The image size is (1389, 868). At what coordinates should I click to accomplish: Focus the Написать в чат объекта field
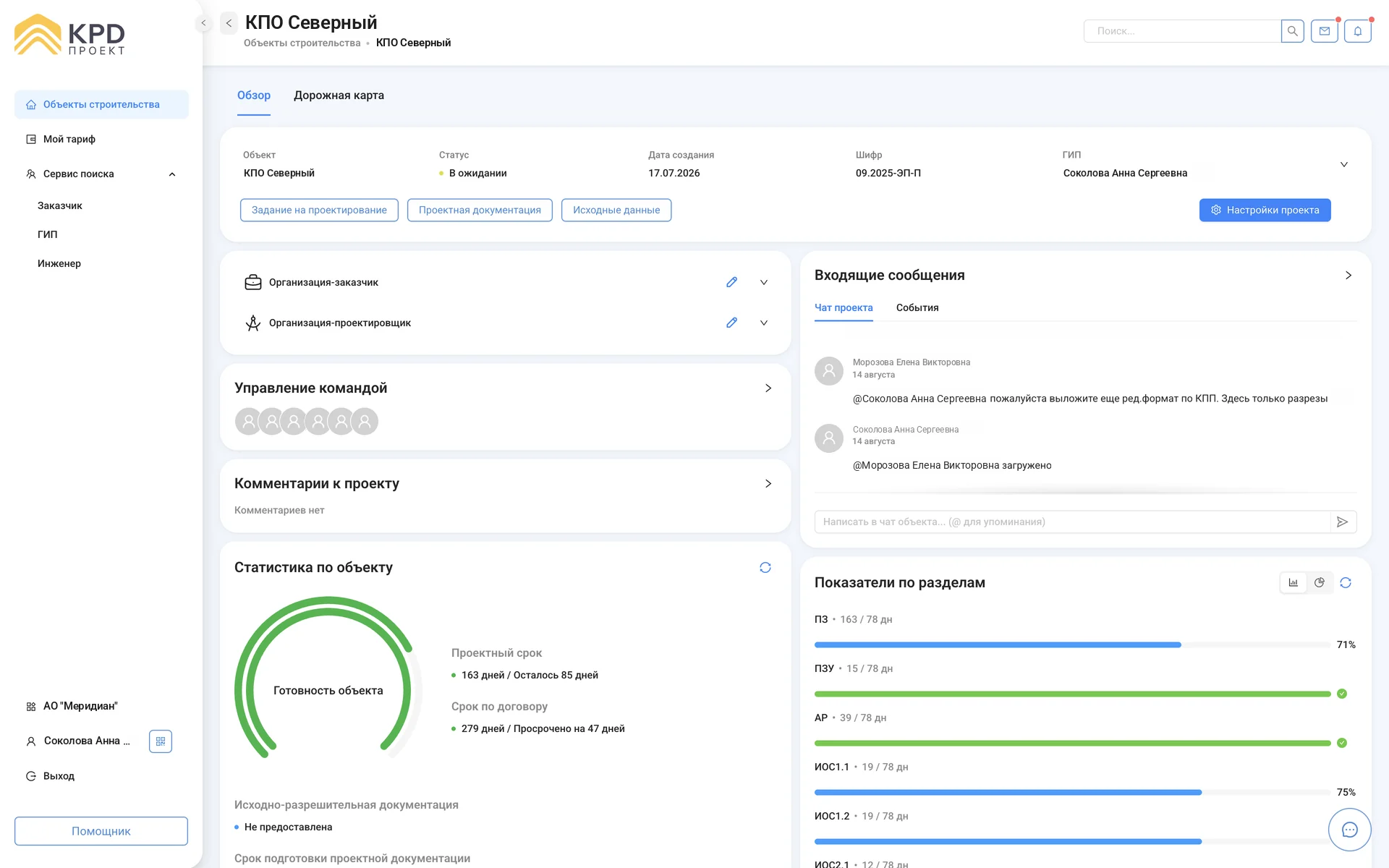point(1072,522)
